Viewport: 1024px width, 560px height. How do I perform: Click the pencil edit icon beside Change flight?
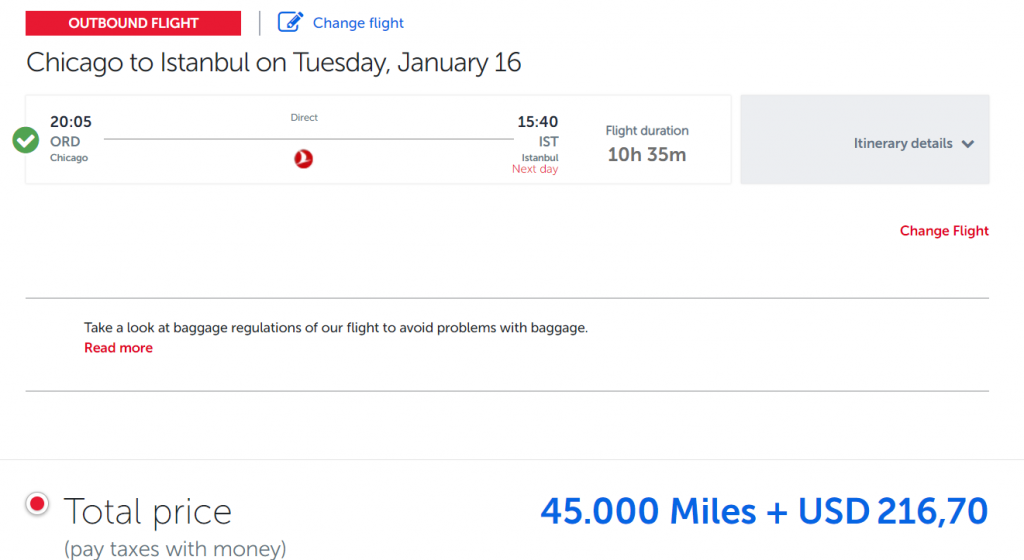tap(290, 22)
